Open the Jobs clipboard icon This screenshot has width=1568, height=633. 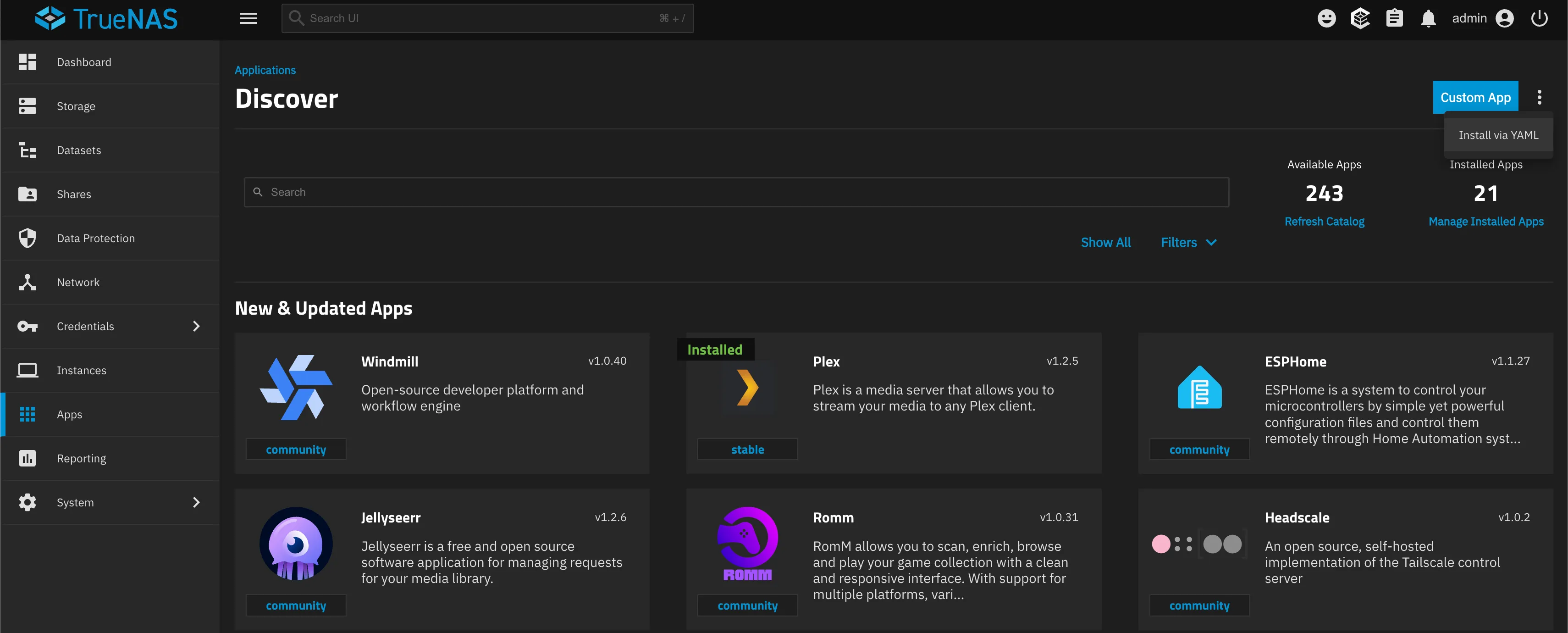pyautogui.click(x=1395, y=18)
